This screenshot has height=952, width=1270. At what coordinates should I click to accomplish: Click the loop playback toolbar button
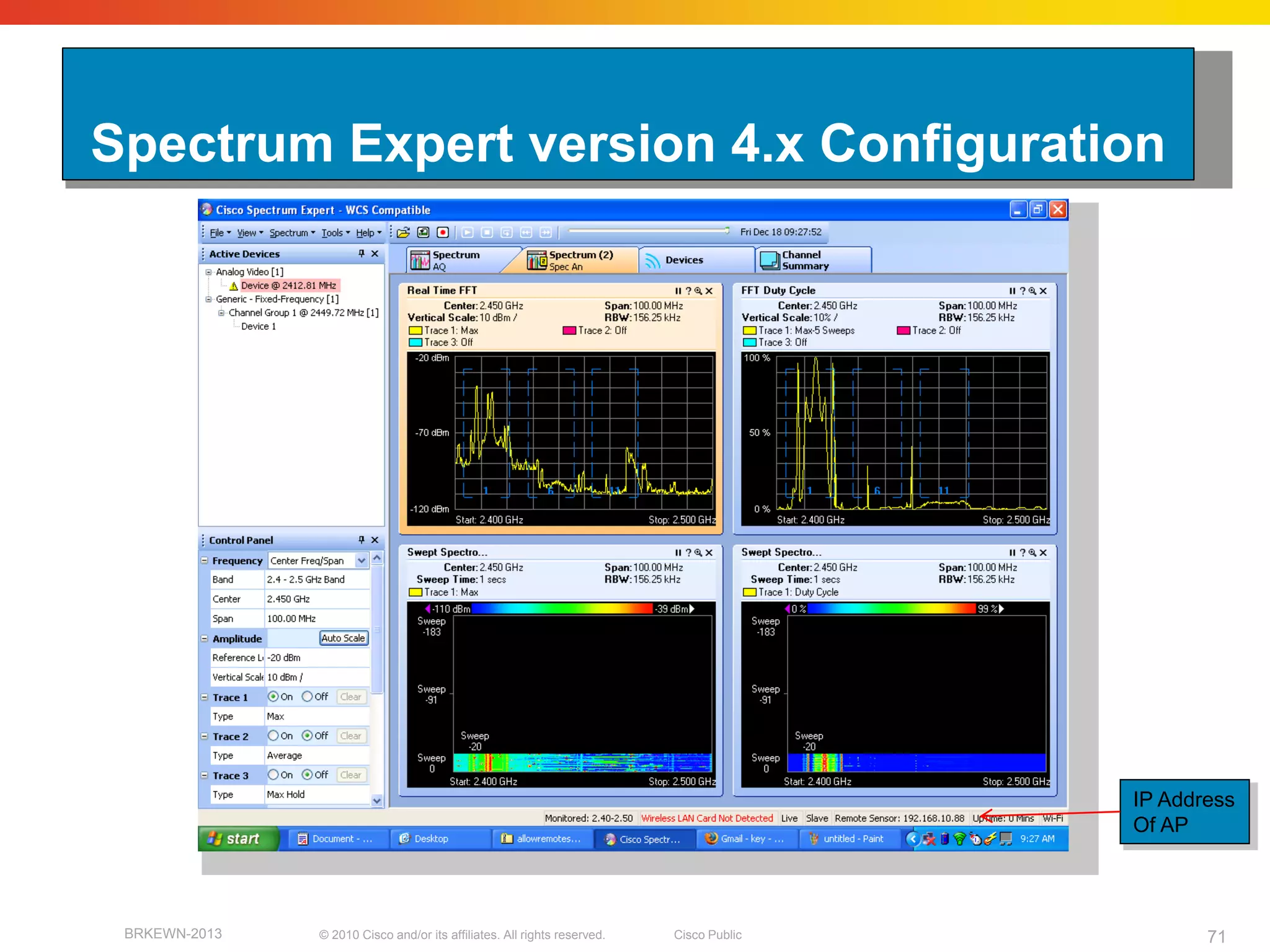pos(507,232)
